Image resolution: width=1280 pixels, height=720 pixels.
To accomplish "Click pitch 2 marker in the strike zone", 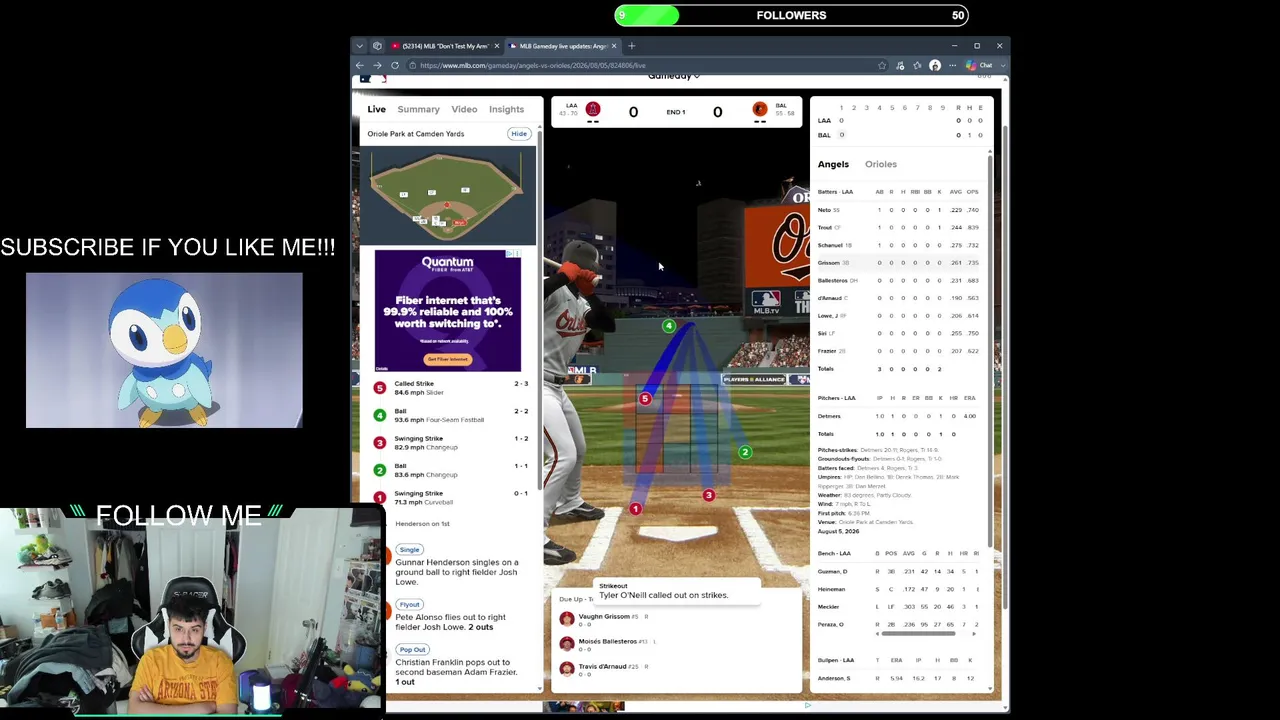I will (745, 452).
